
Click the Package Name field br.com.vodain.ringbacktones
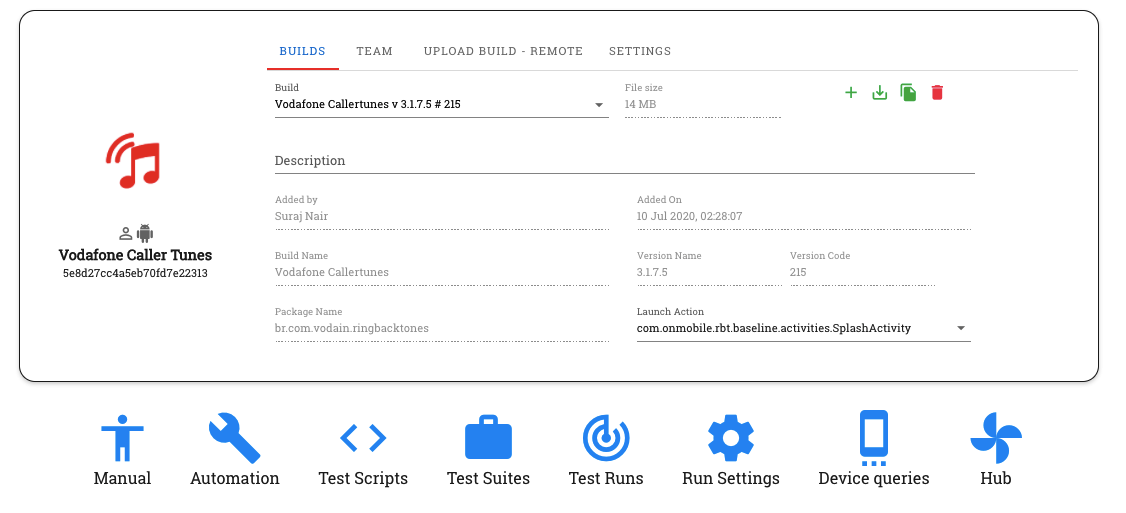coord(442,328)
